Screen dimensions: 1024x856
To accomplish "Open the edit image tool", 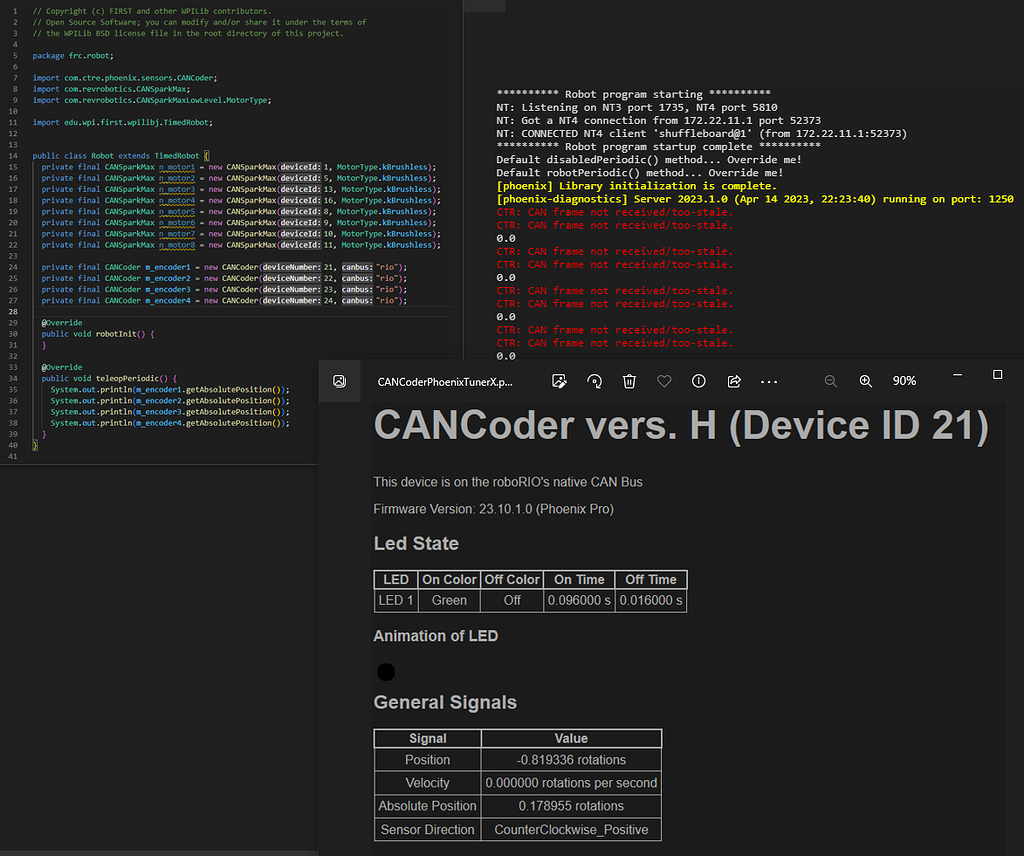I will point(560,381).
